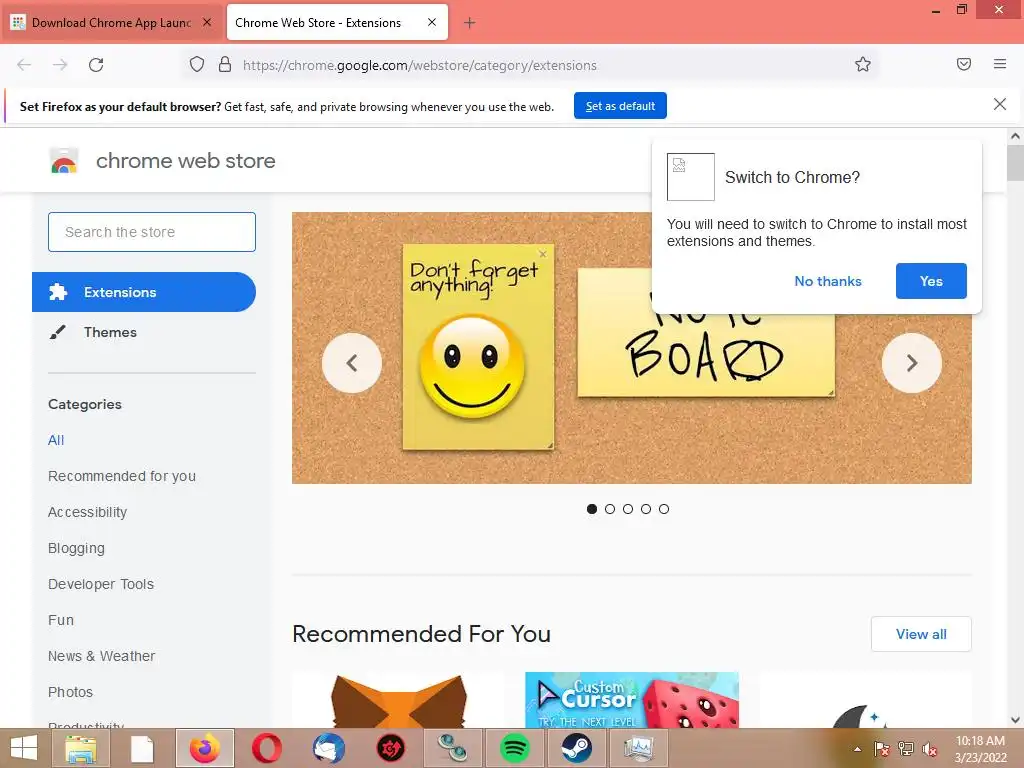
Task: Launch Opera browser from the taskbar
Action: point(267,748)
